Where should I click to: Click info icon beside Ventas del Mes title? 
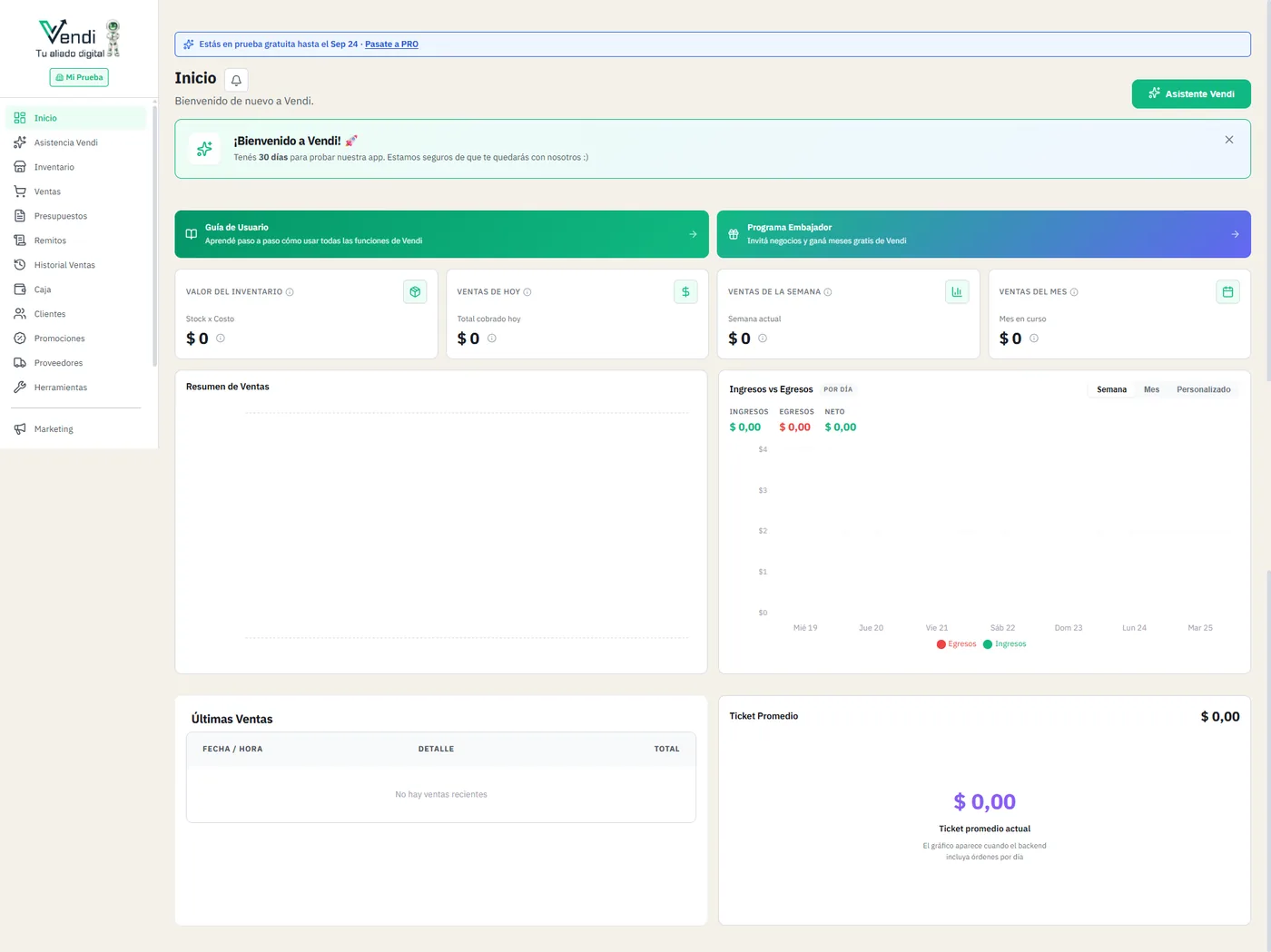click(x=1074, y=292)
